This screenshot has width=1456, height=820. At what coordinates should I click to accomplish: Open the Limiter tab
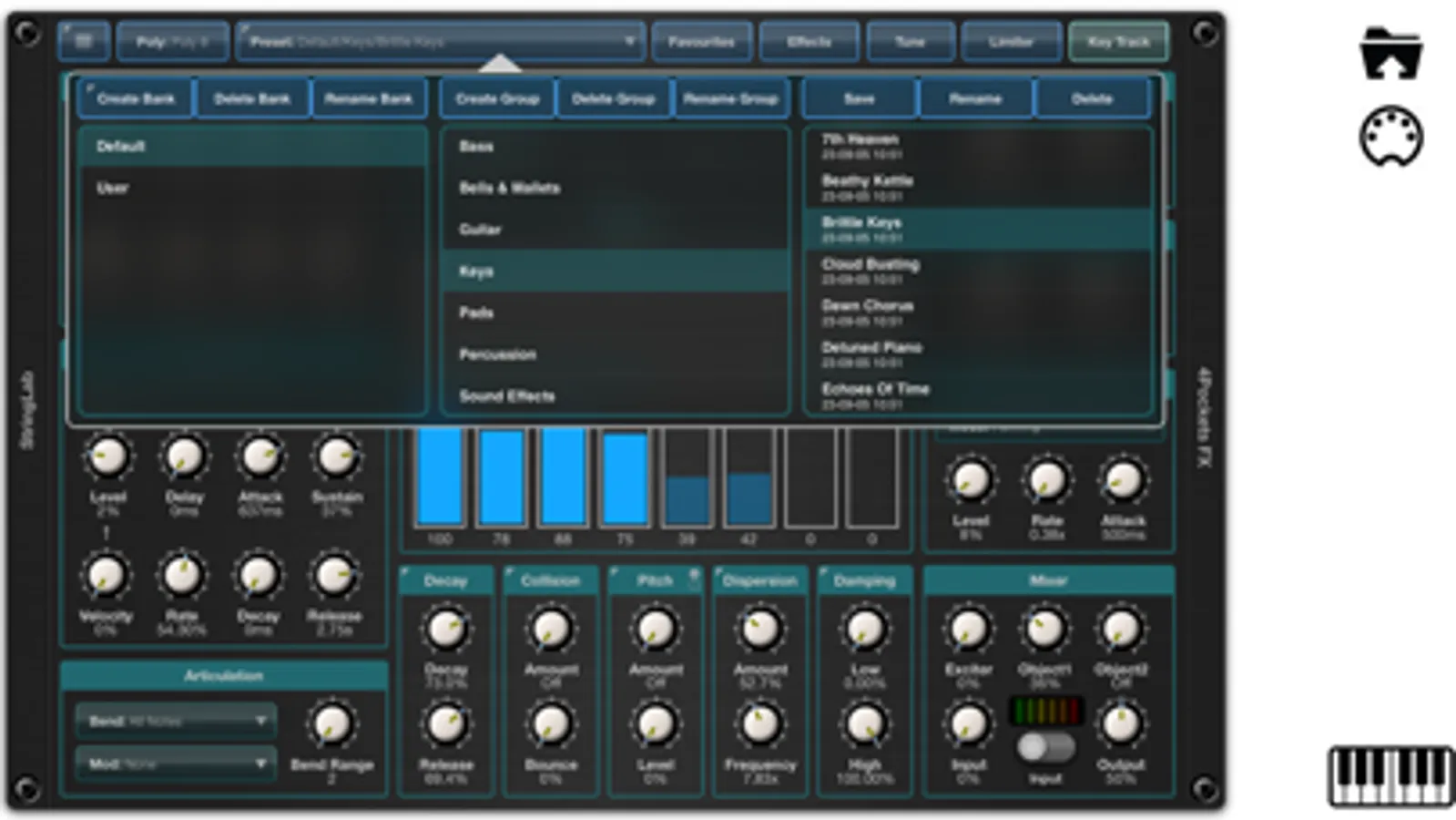click(1011, 41)
